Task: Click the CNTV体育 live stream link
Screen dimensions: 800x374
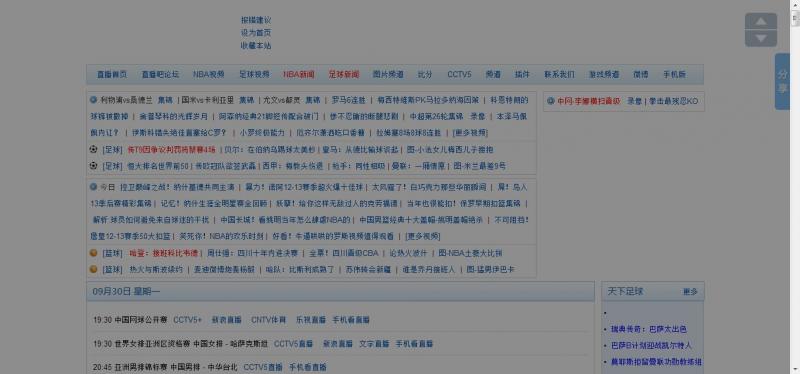Action: [x=269, y=320]
